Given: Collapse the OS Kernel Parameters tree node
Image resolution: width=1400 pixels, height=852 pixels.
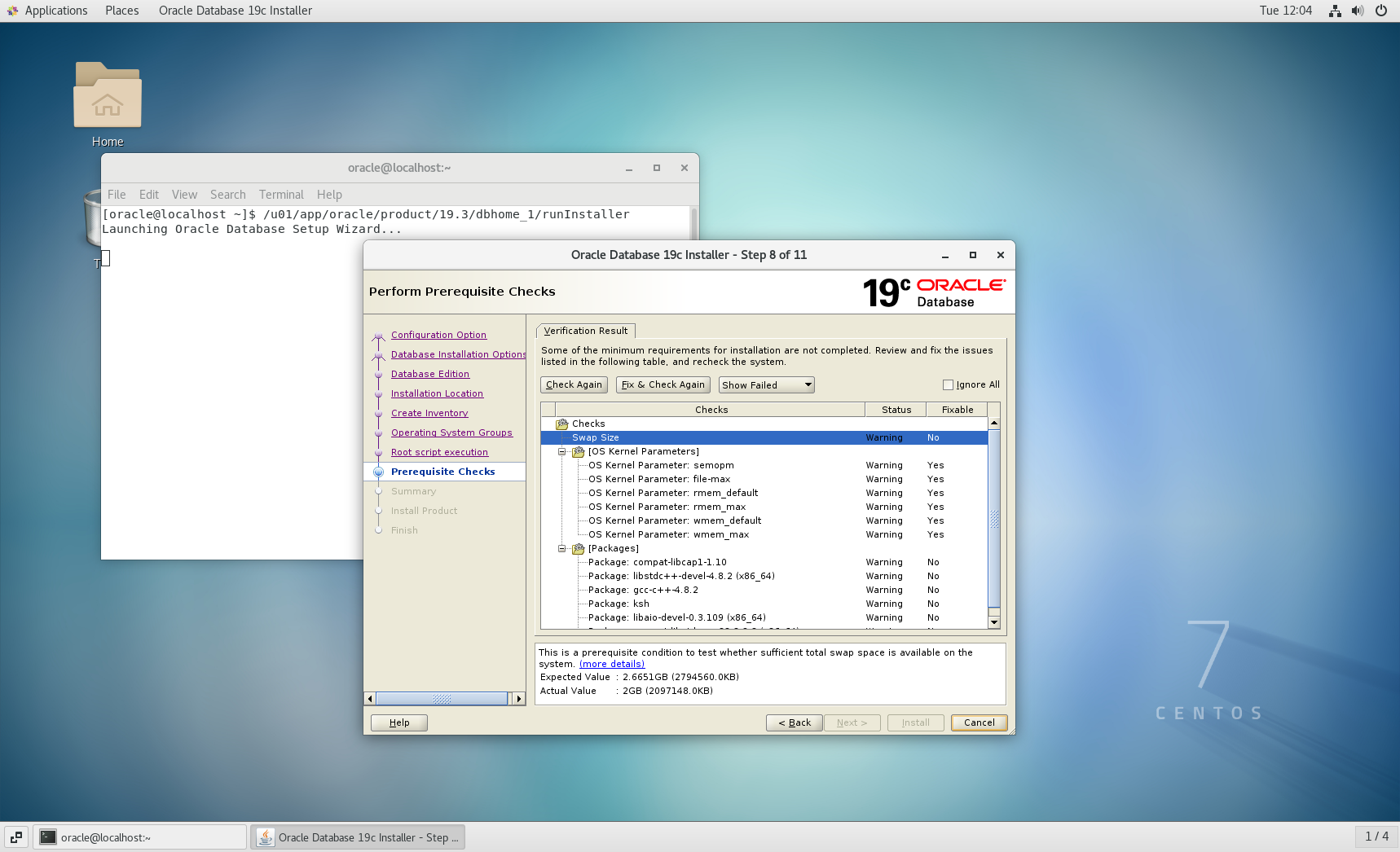Looking at the screenshot, I should (561, 451).
